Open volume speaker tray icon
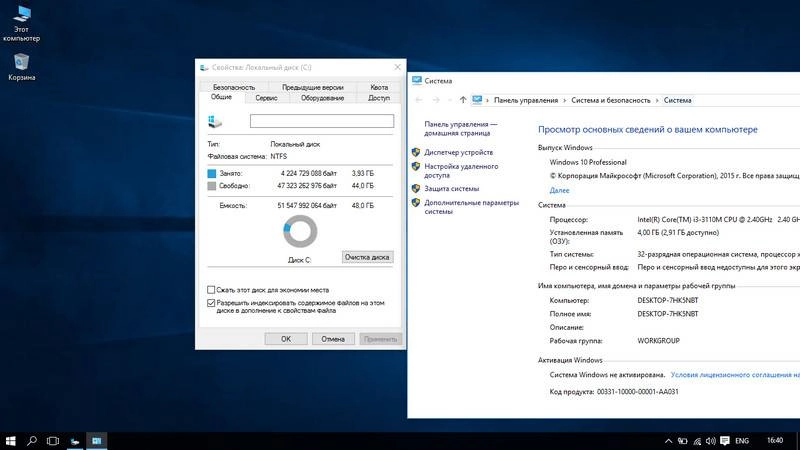Image resolution: width=800 pixels, height=450 pixels. [x=711, y=441]
